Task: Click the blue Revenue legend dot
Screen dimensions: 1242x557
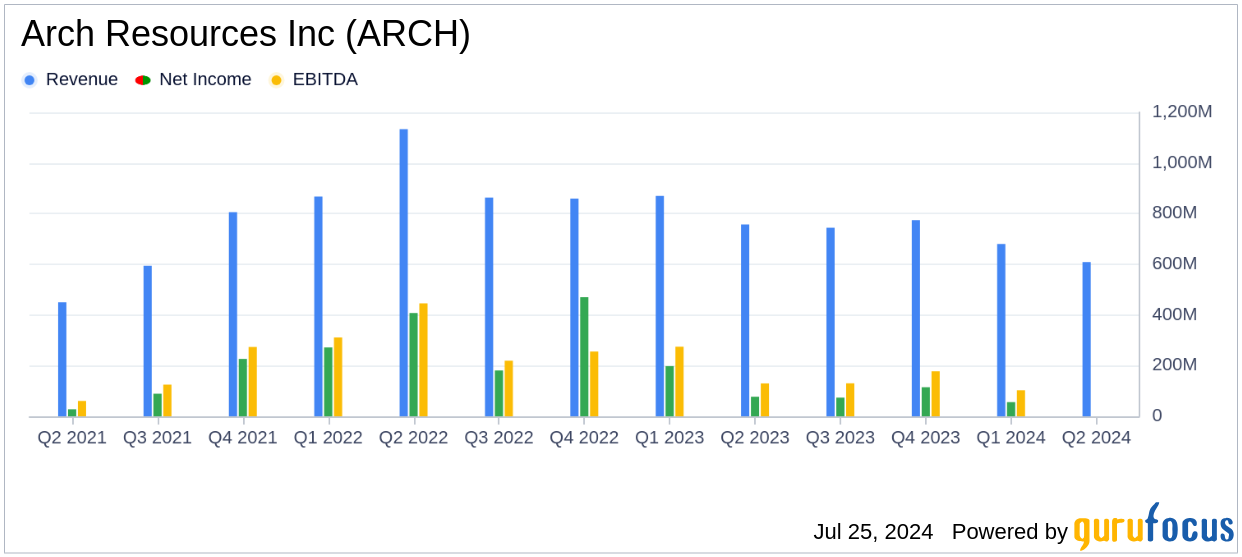Action: tap(30, 80)
